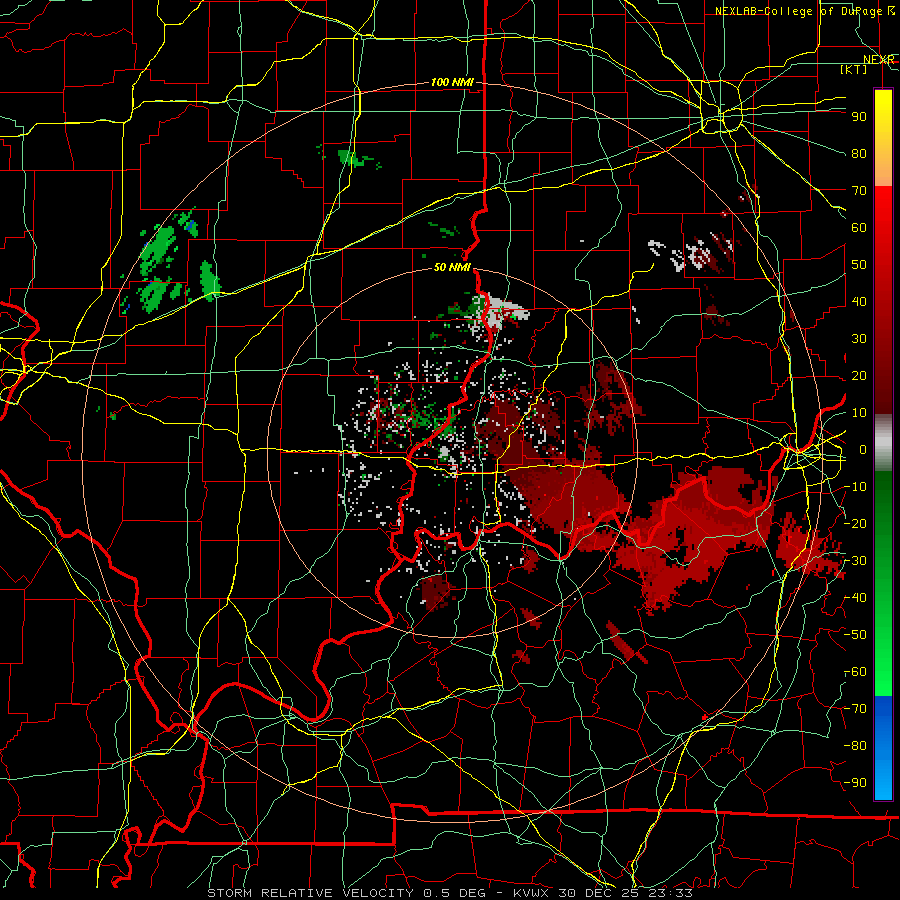Click the 90 value on velocity scale

[x=859, y=116]
